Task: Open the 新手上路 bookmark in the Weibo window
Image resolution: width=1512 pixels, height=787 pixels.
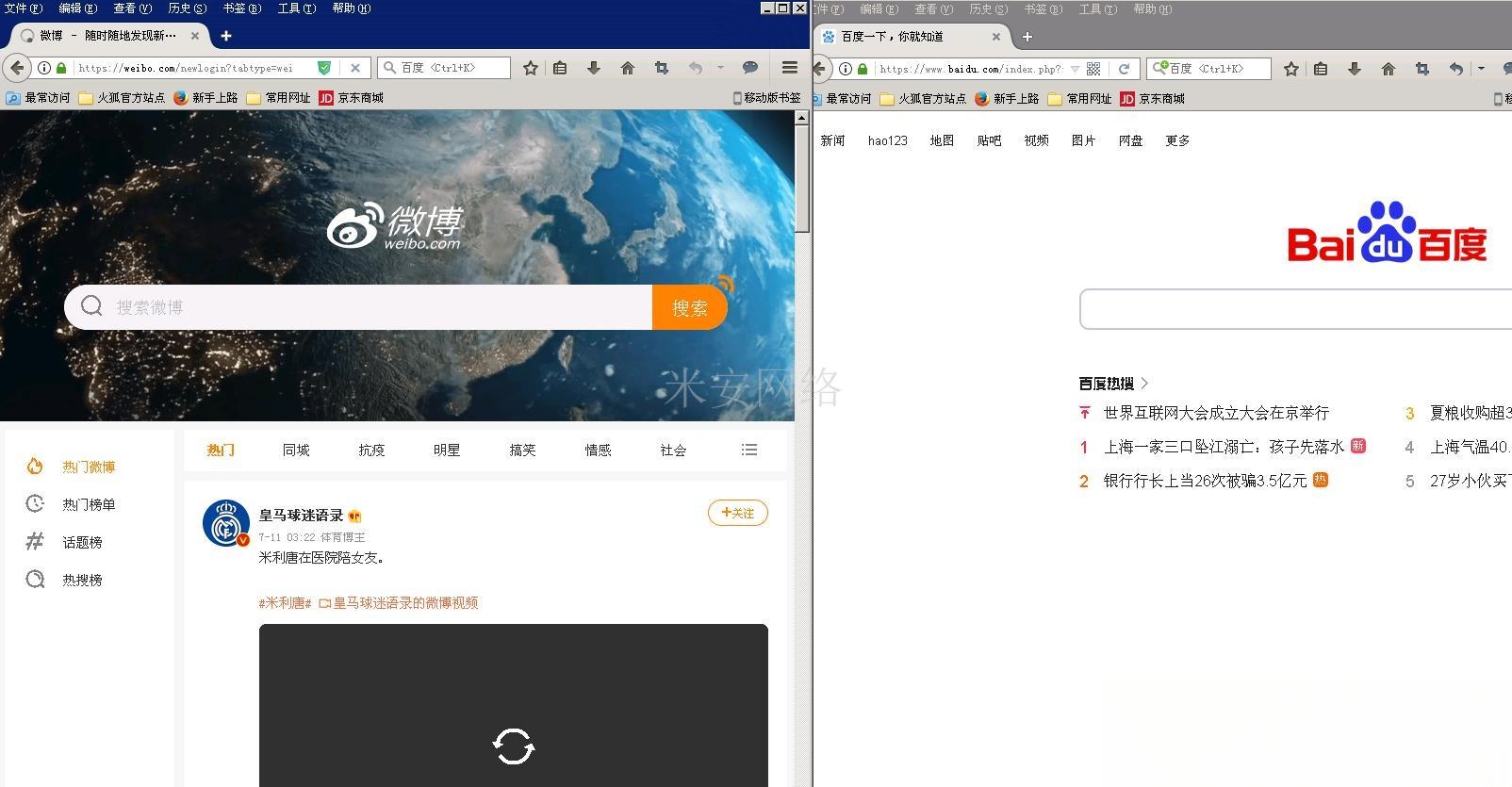Action: pos(205,97)
